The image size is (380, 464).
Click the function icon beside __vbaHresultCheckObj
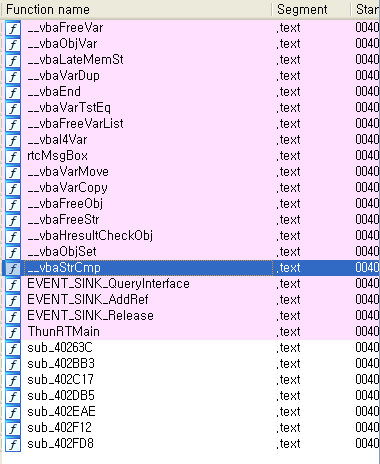click(13, 236)
